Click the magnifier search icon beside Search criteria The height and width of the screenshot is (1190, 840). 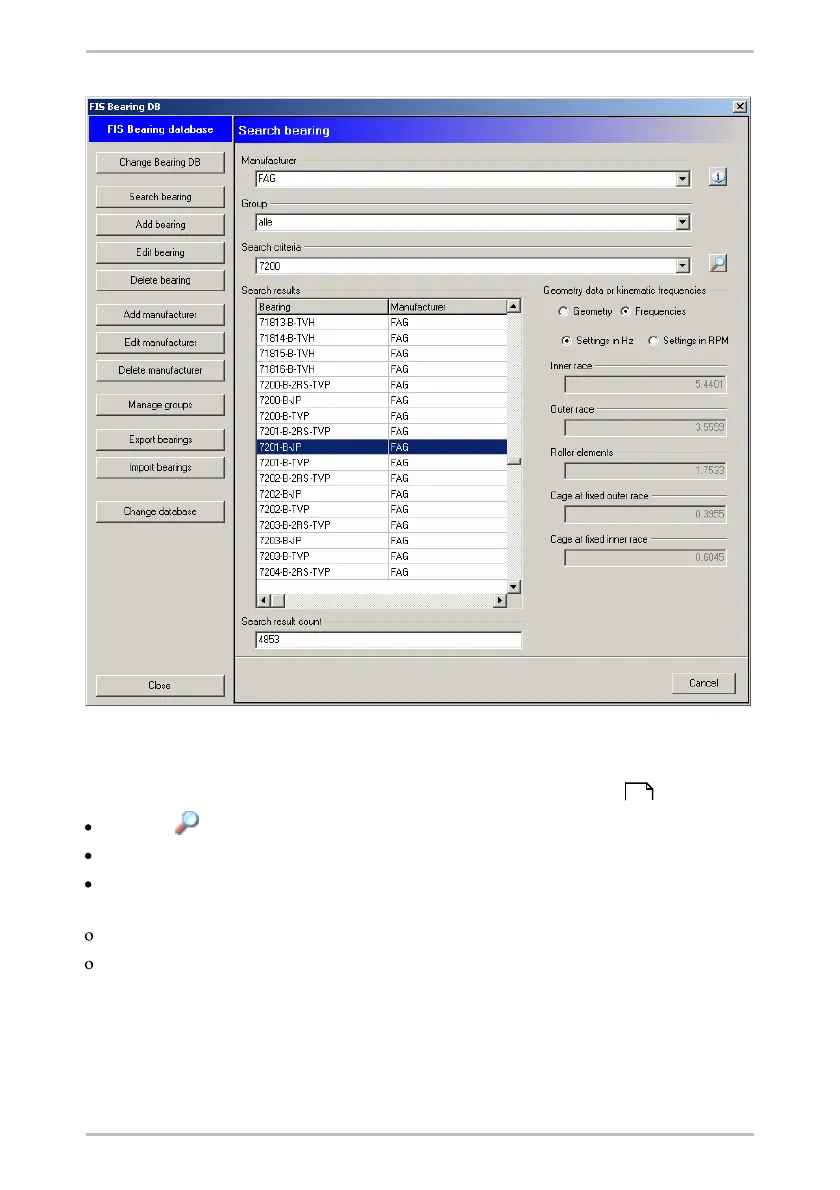coord(718,263)
